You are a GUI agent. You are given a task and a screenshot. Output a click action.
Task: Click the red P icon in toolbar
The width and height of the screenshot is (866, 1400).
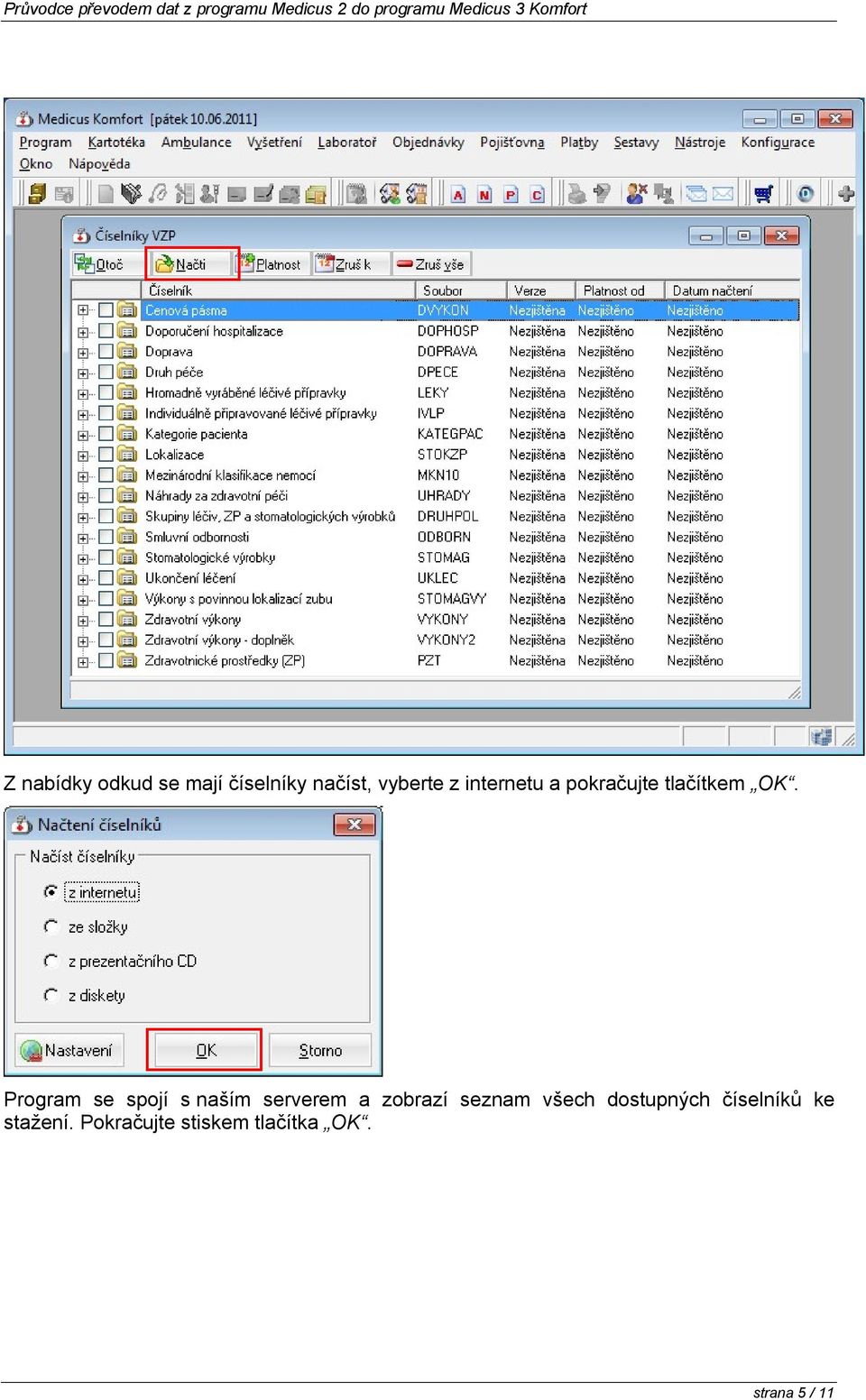pyautogui.click(x=511, y=194)
